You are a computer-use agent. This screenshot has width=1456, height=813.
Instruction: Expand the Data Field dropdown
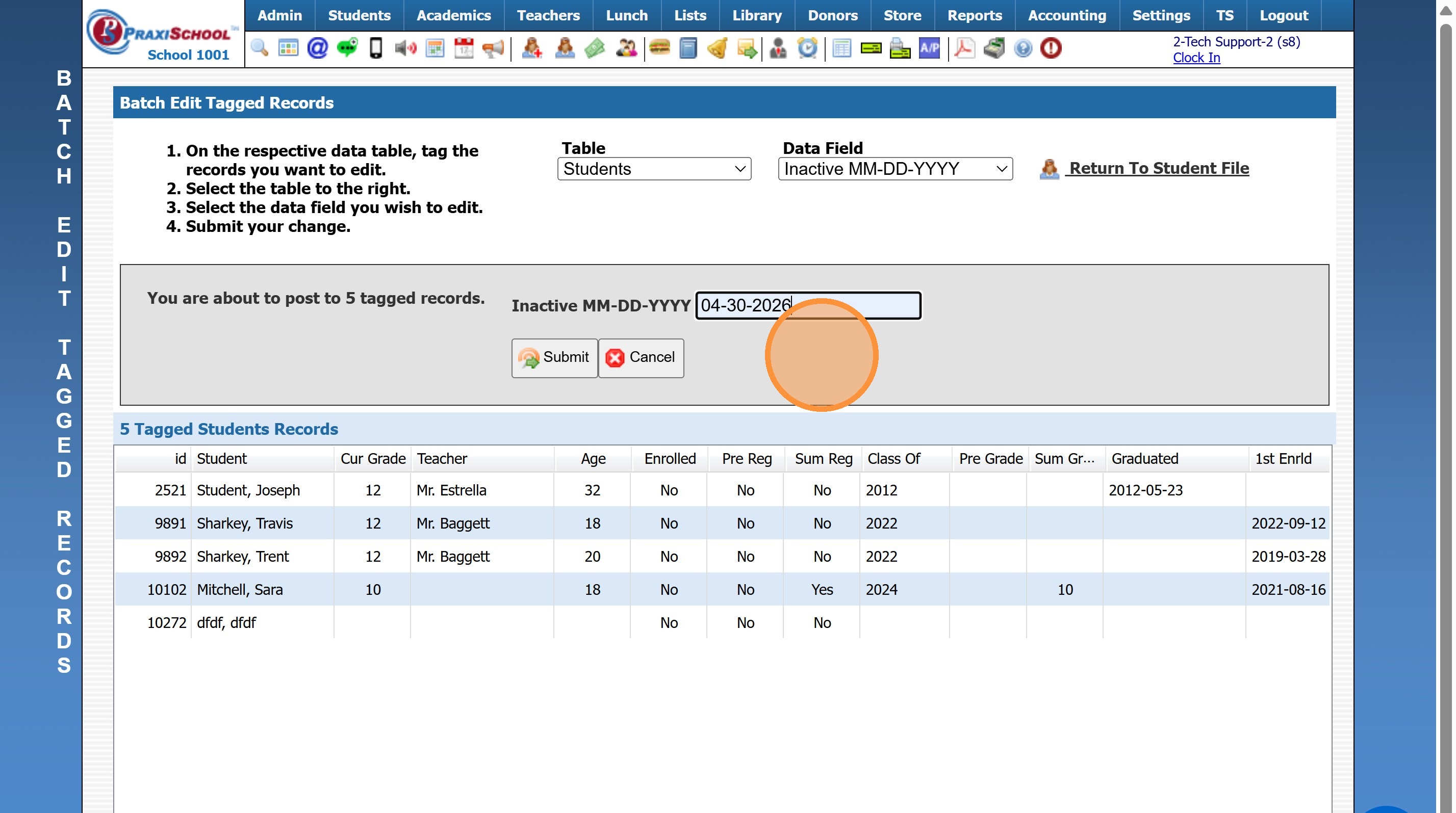(x=896, y=169)
